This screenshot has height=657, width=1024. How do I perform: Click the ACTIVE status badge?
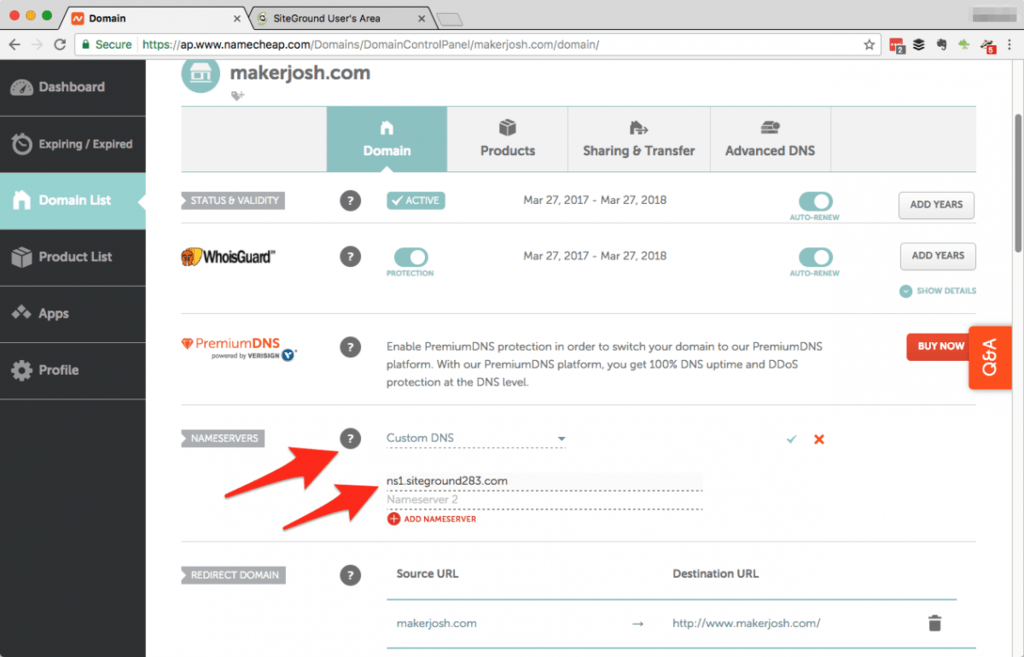coord(416,200)
